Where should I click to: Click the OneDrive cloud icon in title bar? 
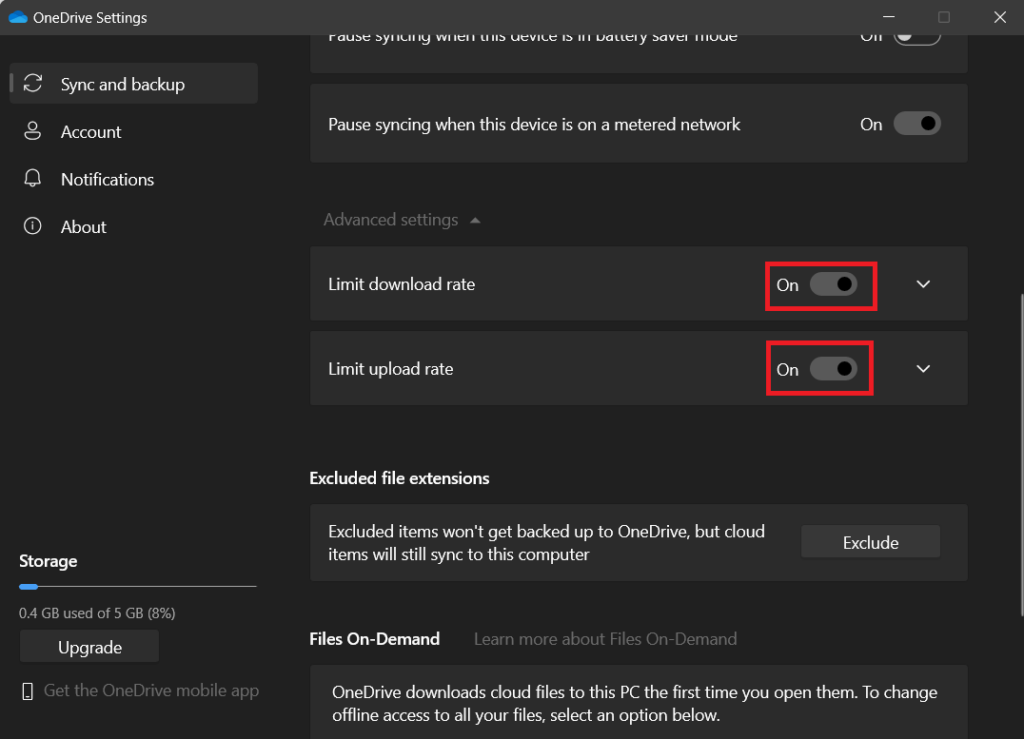pyautogui.click(x=17, y=17)
